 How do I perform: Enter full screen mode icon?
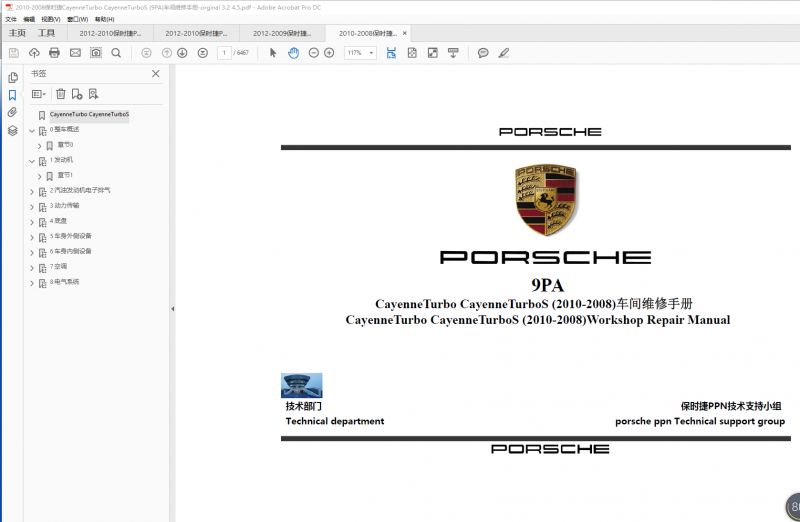(433, 53)
